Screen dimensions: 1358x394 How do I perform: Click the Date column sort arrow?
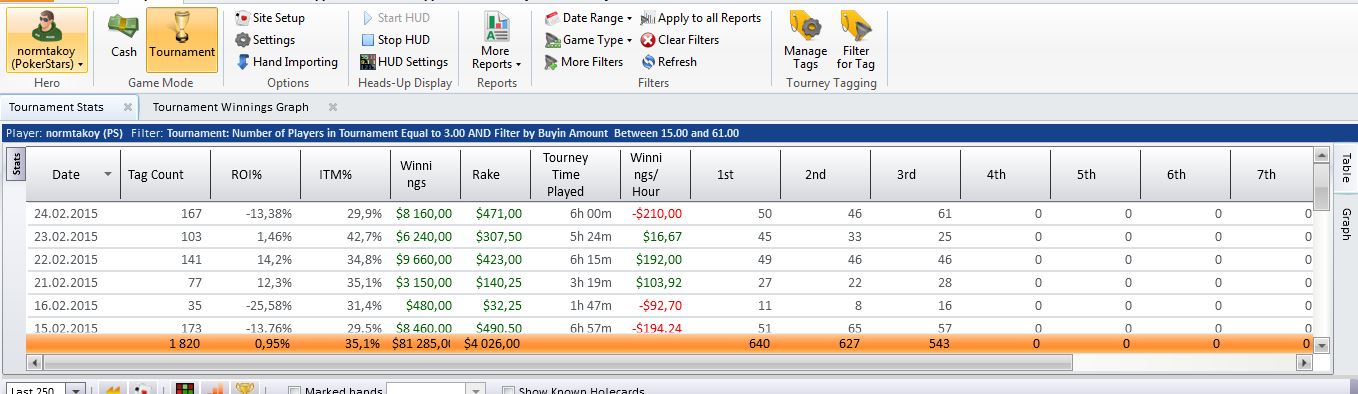click(x=108, y=174)
